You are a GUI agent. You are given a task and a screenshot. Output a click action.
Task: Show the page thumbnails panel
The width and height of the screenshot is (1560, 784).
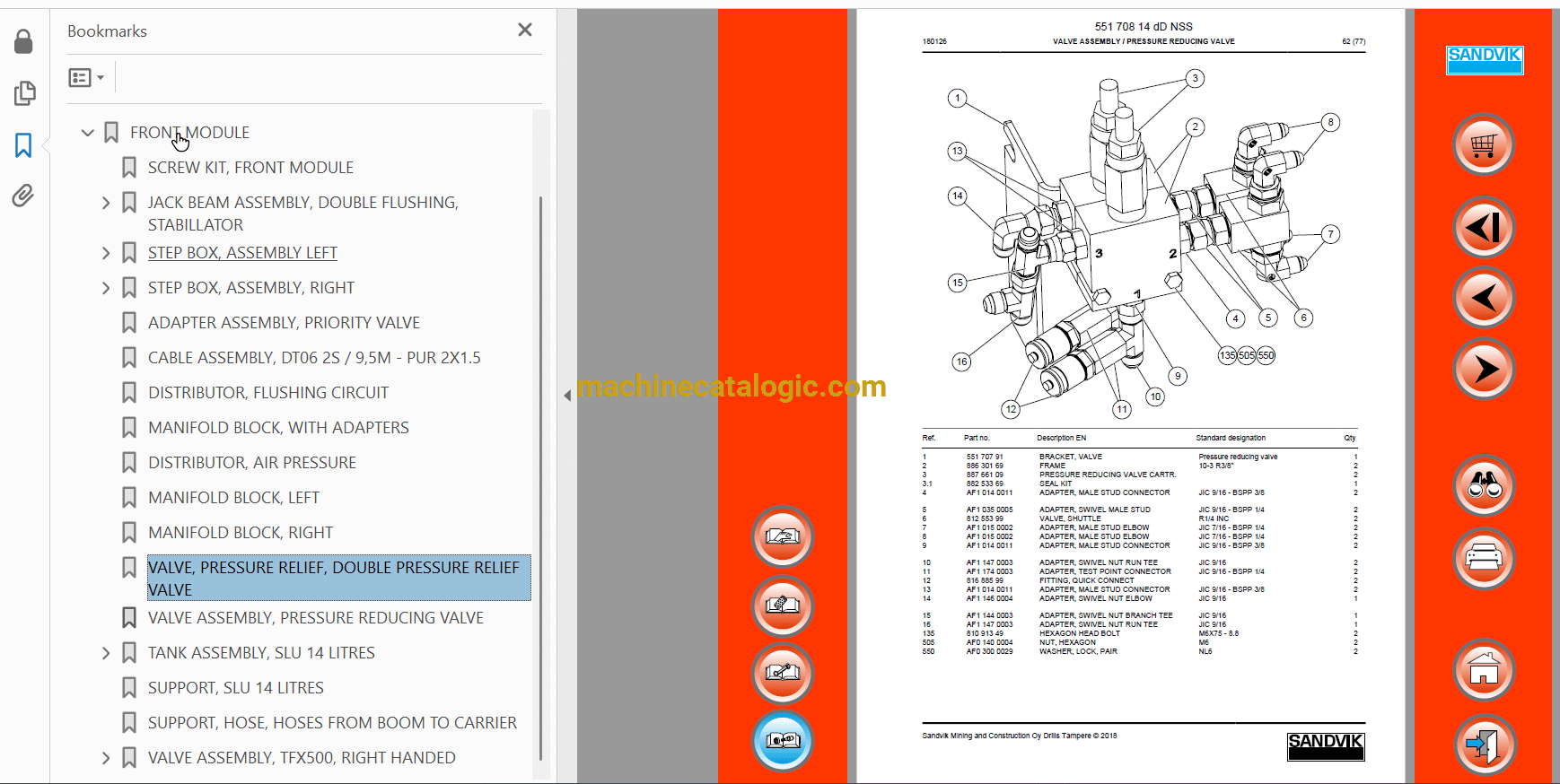coord(24,93)
